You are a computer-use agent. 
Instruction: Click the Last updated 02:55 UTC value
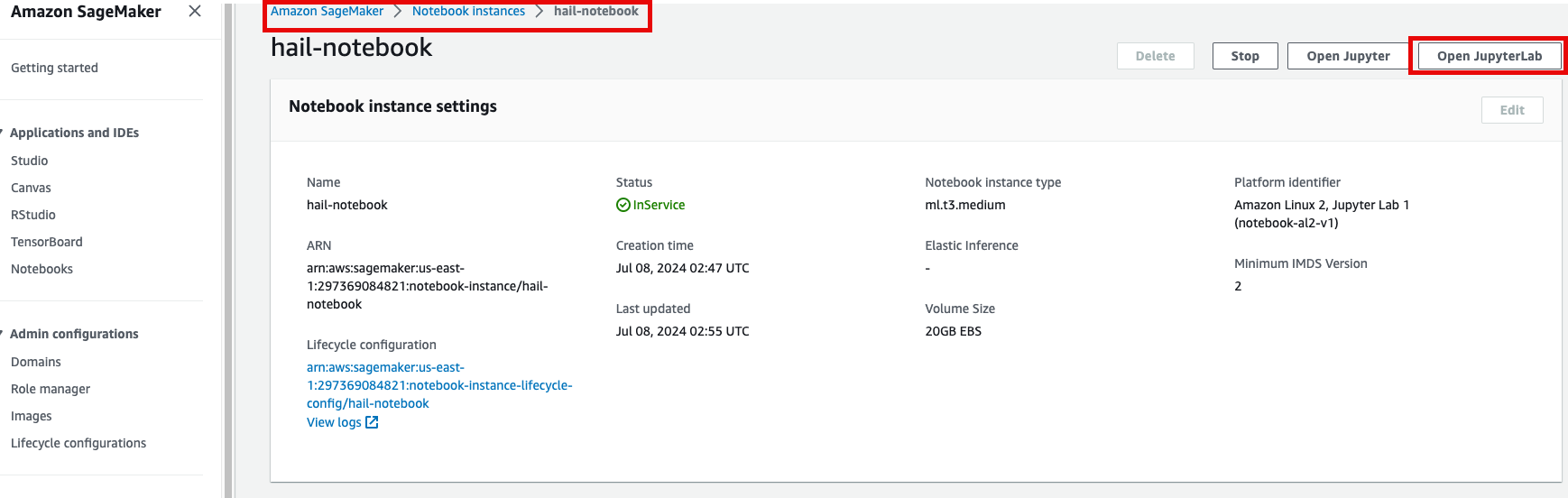click(x=682, y=331)
